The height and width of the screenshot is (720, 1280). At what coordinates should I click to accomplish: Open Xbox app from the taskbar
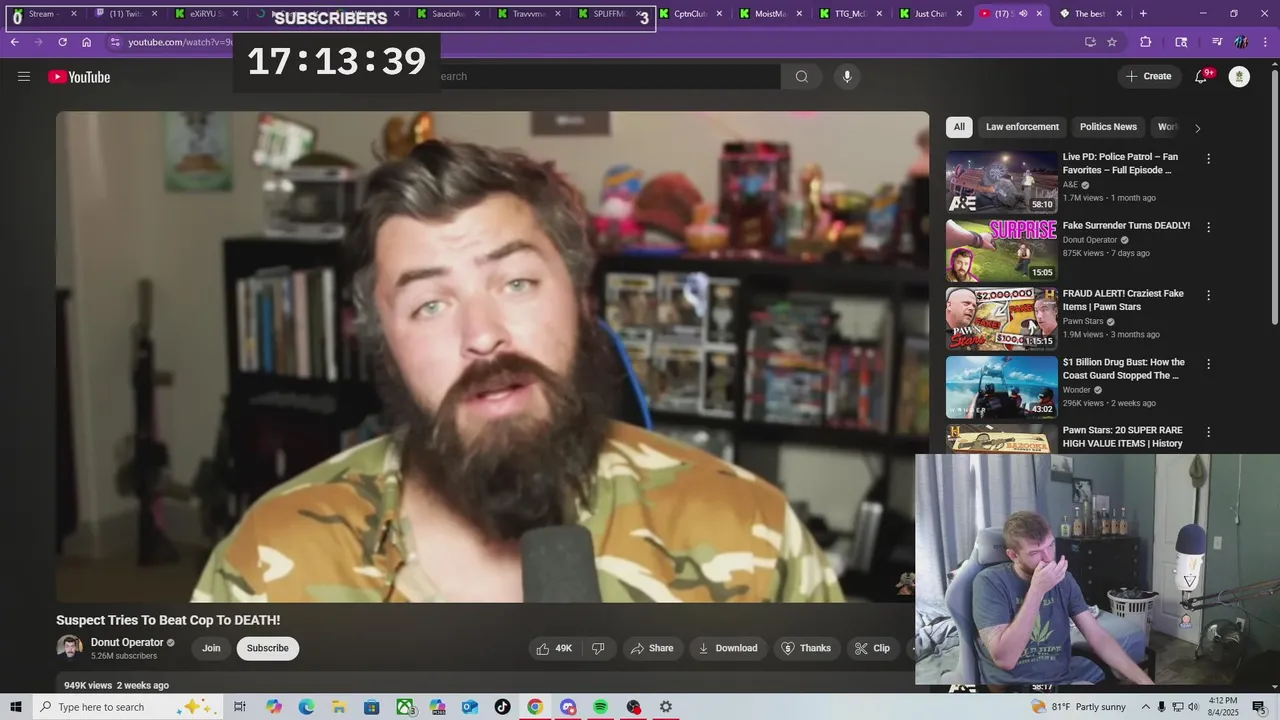[x=405, y=707]
